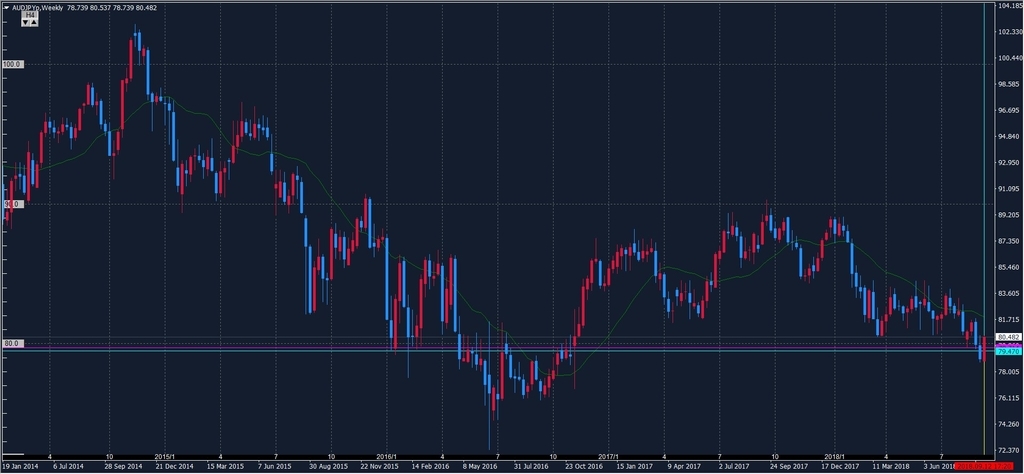Click the 2017/1 year separator label
1024x474 pixels.
[609, 456]
